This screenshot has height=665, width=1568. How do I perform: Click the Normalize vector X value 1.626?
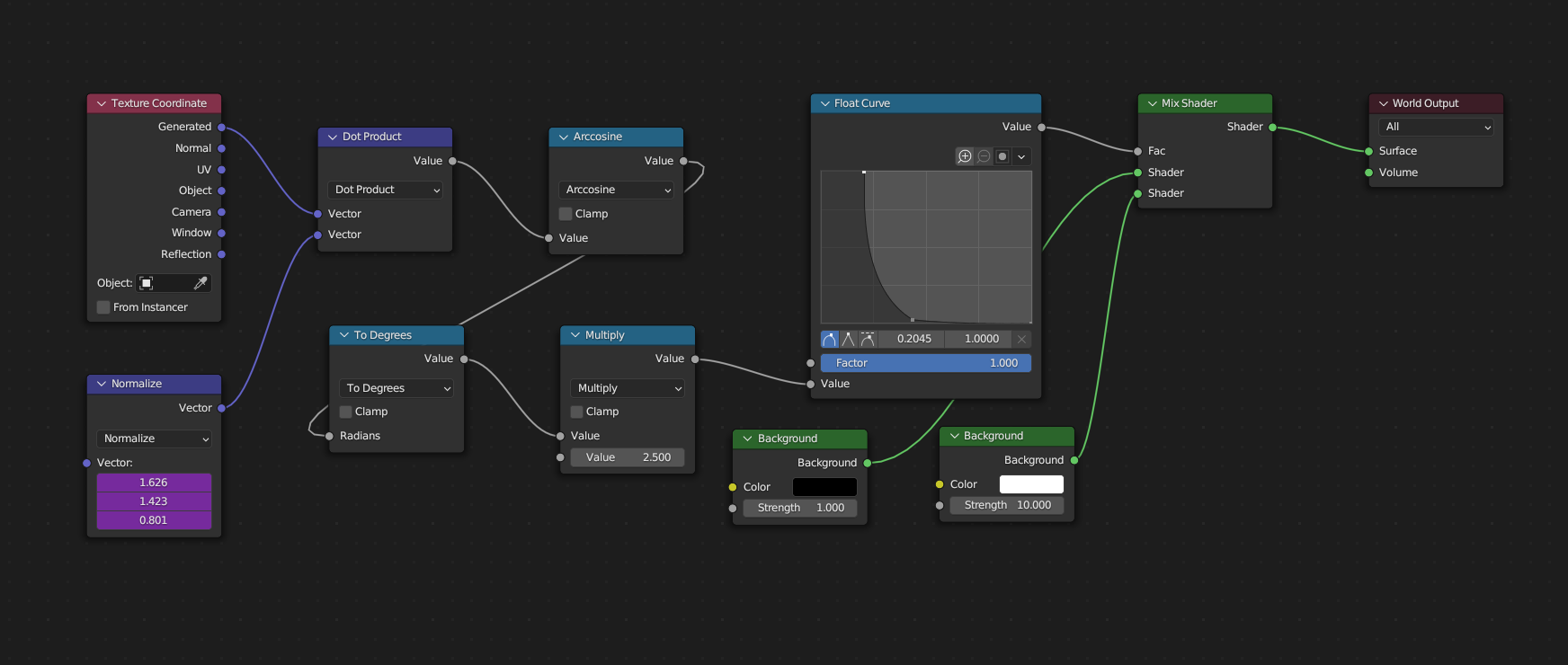(x=154, y=483)
